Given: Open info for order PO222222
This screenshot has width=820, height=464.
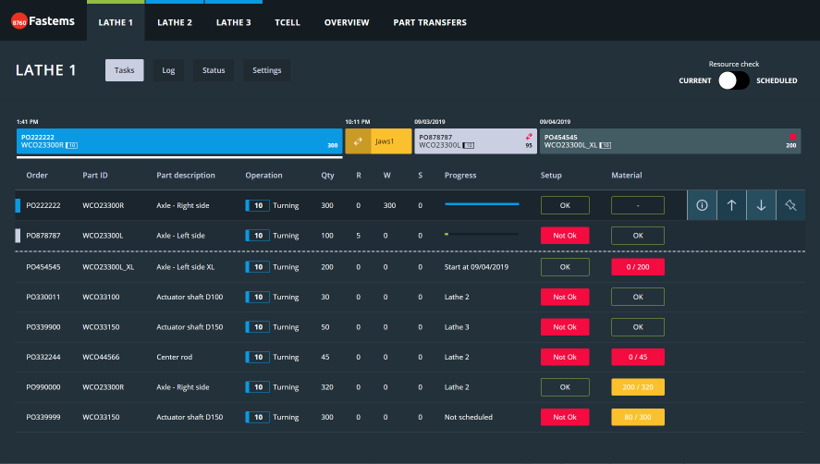Looking at the screenshot, I should coord(701,205).
